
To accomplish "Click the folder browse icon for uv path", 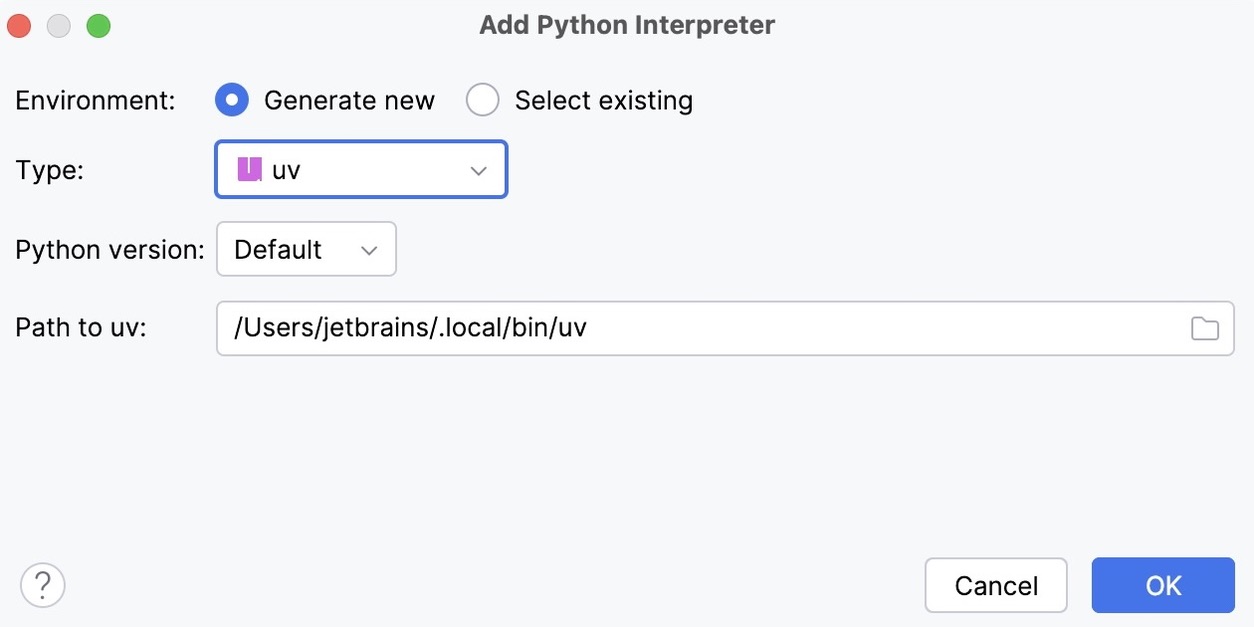I will [x=1204, y=328].
